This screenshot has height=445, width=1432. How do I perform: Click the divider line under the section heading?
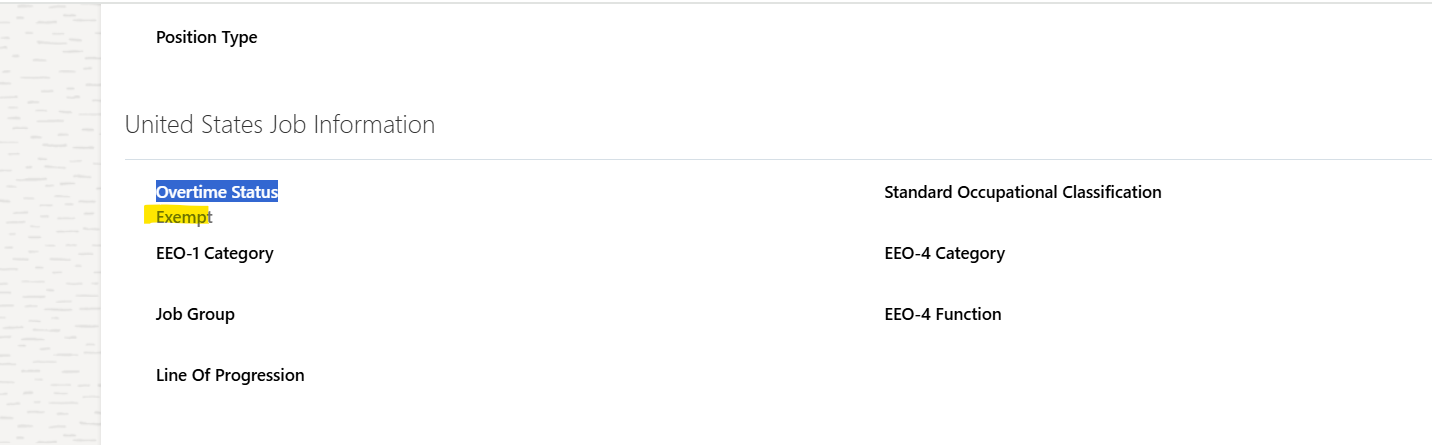tap(778, 159)
